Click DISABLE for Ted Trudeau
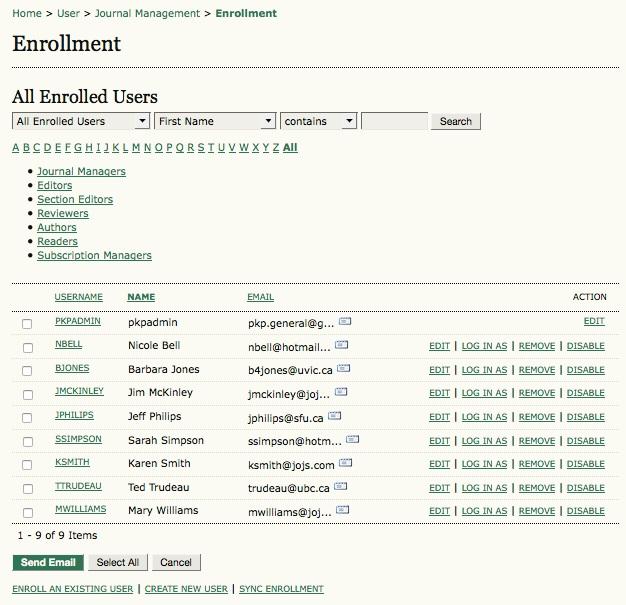The height and width of the screenshot is (605, 626). [x=586, y=488]
